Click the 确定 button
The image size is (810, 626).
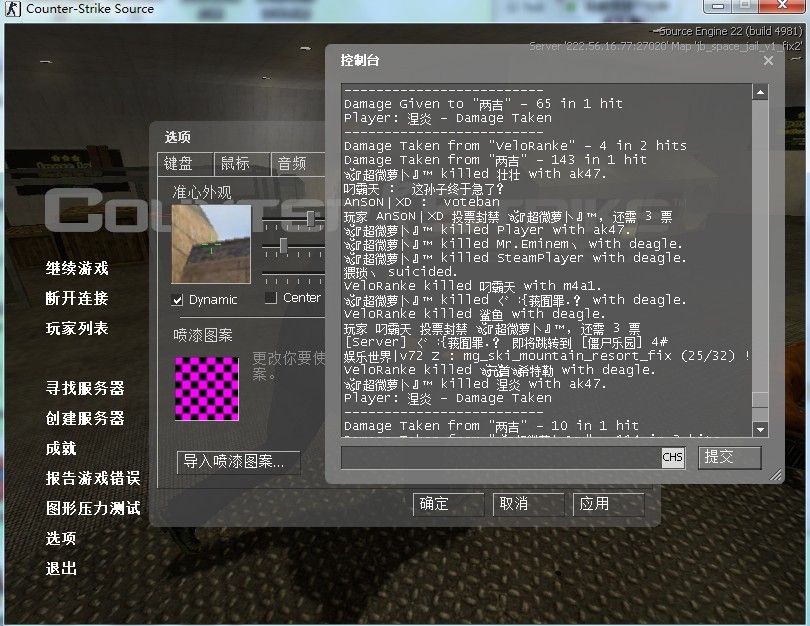448,504
